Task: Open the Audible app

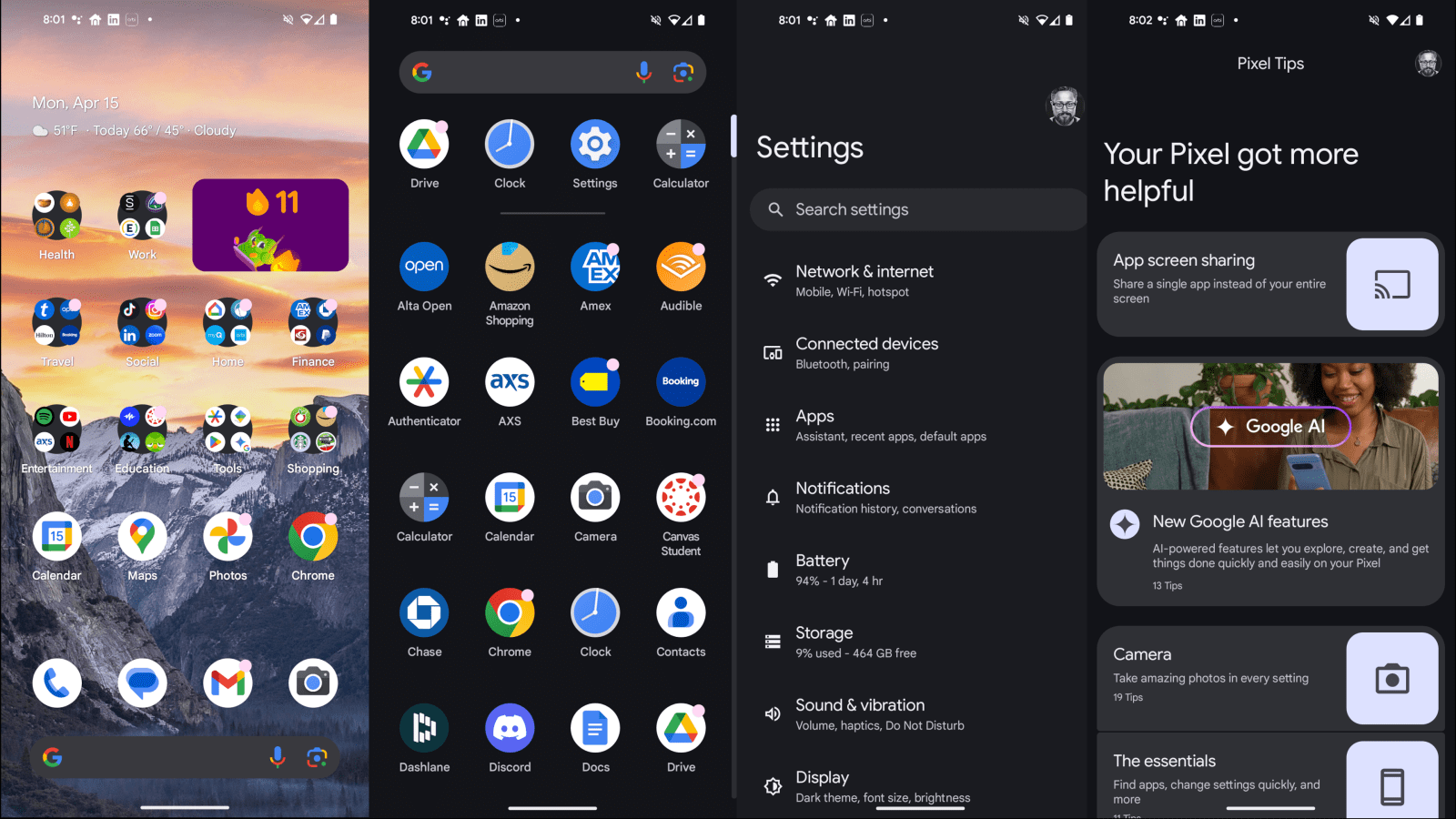Action: pos(681,267)
